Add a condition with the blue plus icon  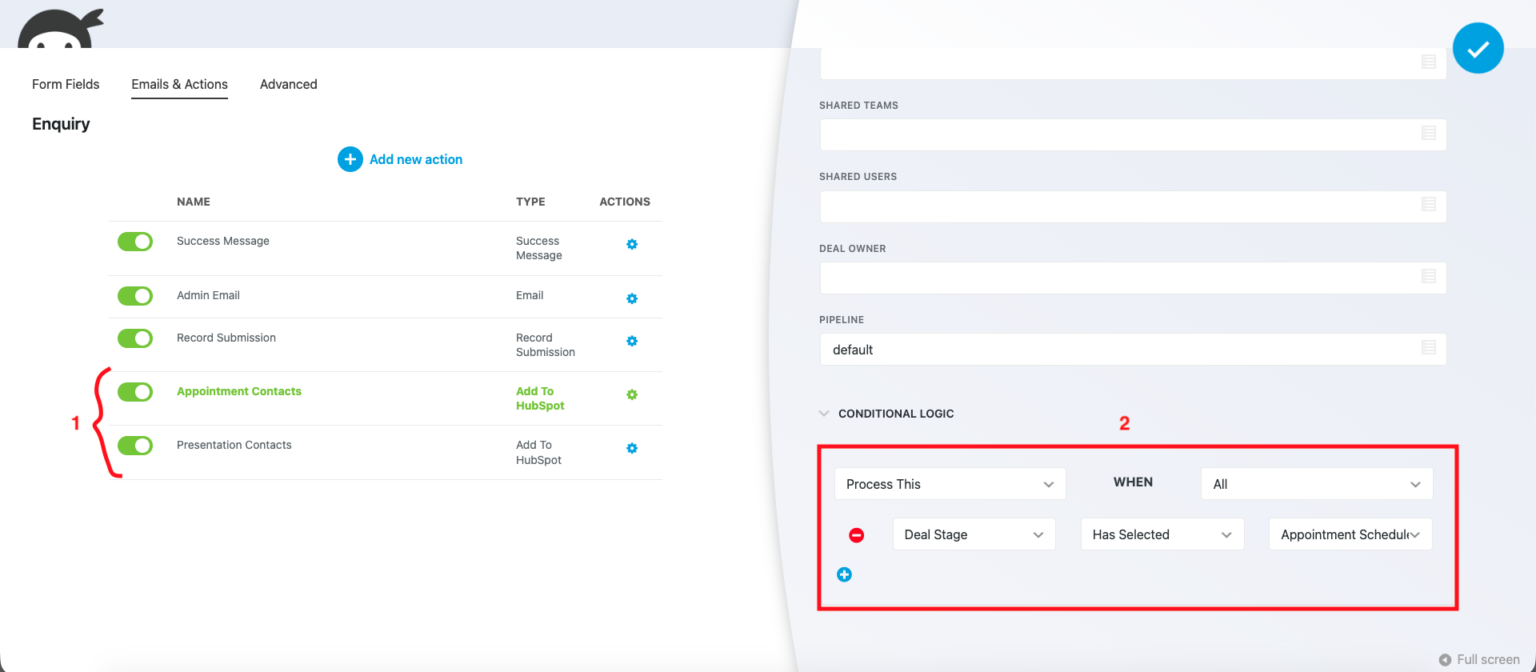point(844,574)
